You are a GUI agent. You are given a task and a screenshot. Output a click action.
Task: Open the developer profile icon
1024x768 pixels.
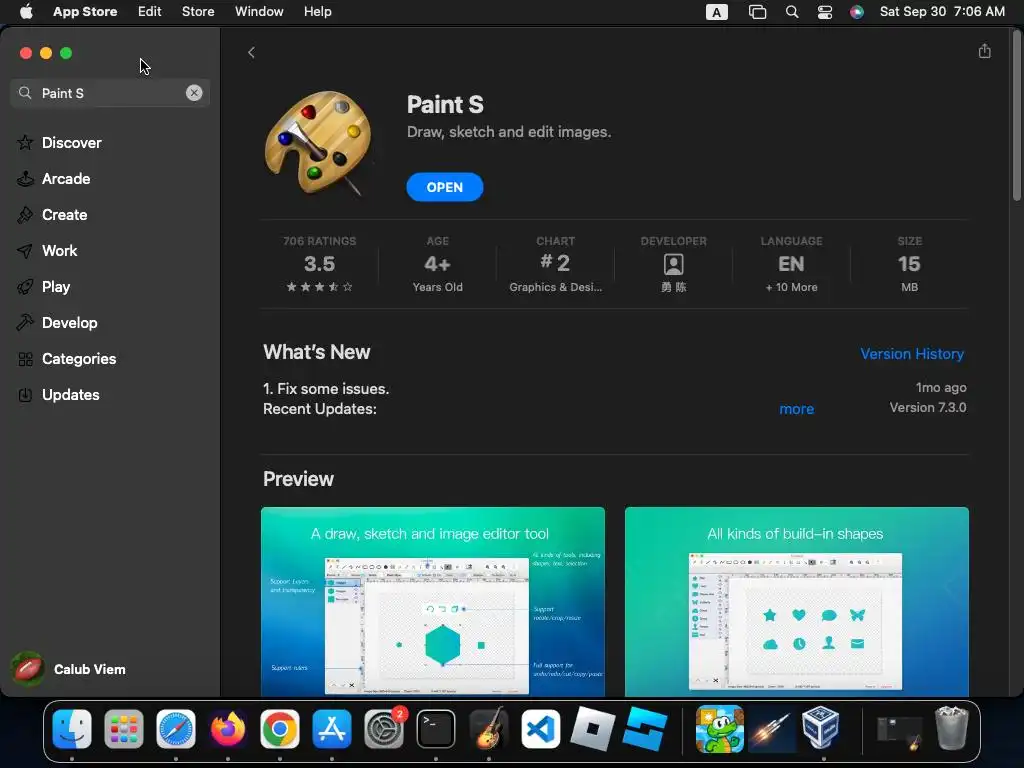(x=673, y=264)
